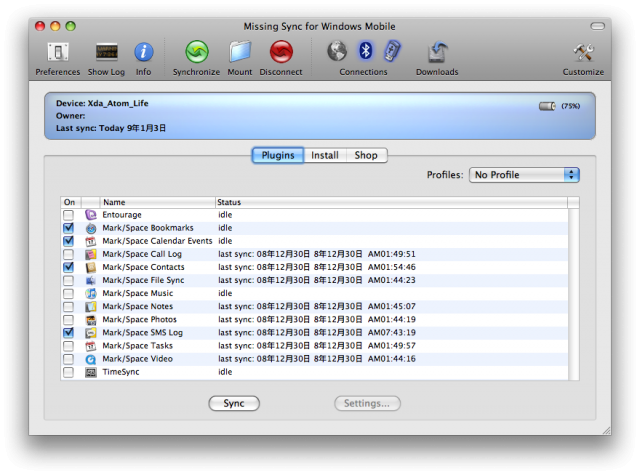Enable Mark/Space File Sync checkbox
Viewport: 640px width, 475px height.
click(x=69, y=280)
